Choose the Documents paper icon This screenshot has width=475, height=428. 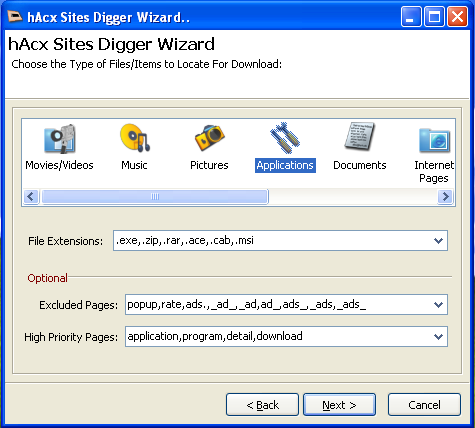tap(360, 136)
